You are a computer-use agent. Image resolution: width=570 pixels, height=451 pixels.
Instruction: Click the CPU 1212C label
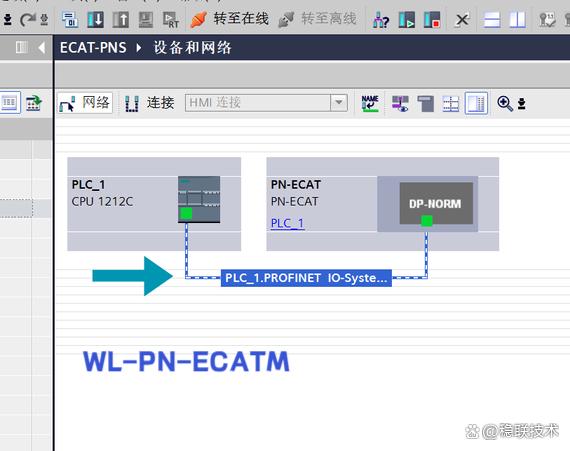click(102, 201)
